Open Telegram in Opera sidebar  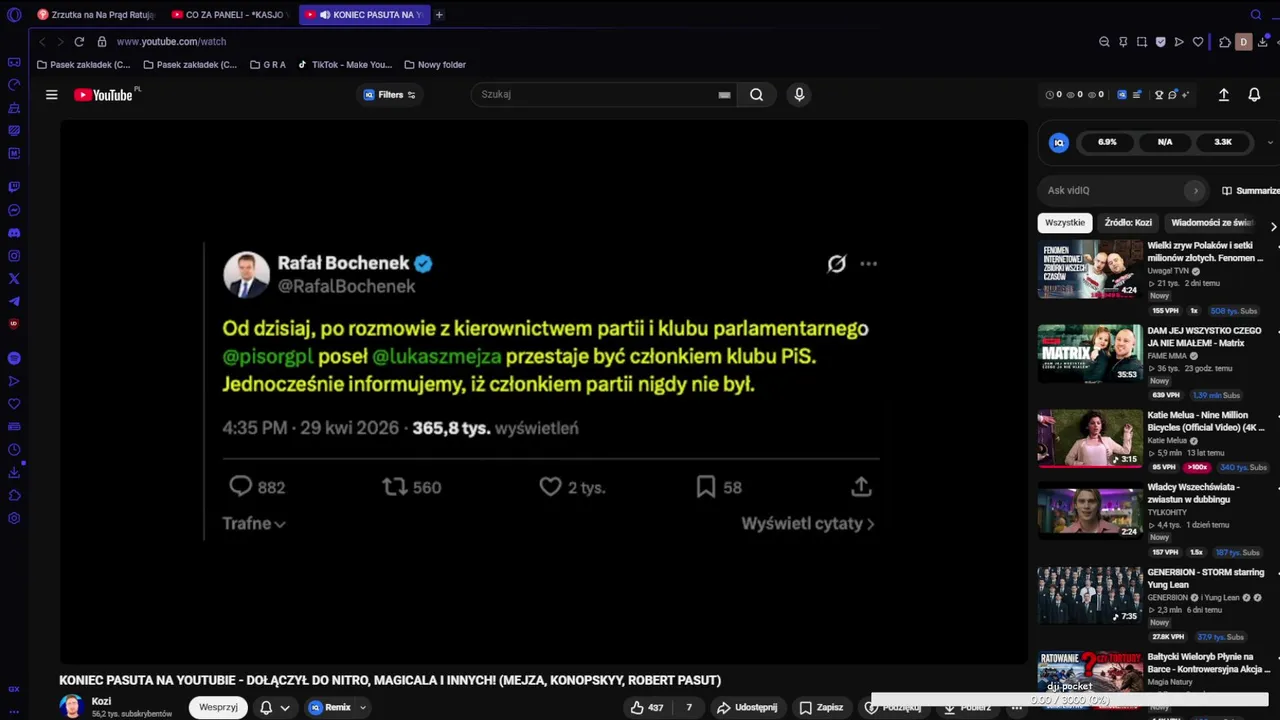click(x=14, y=301)
